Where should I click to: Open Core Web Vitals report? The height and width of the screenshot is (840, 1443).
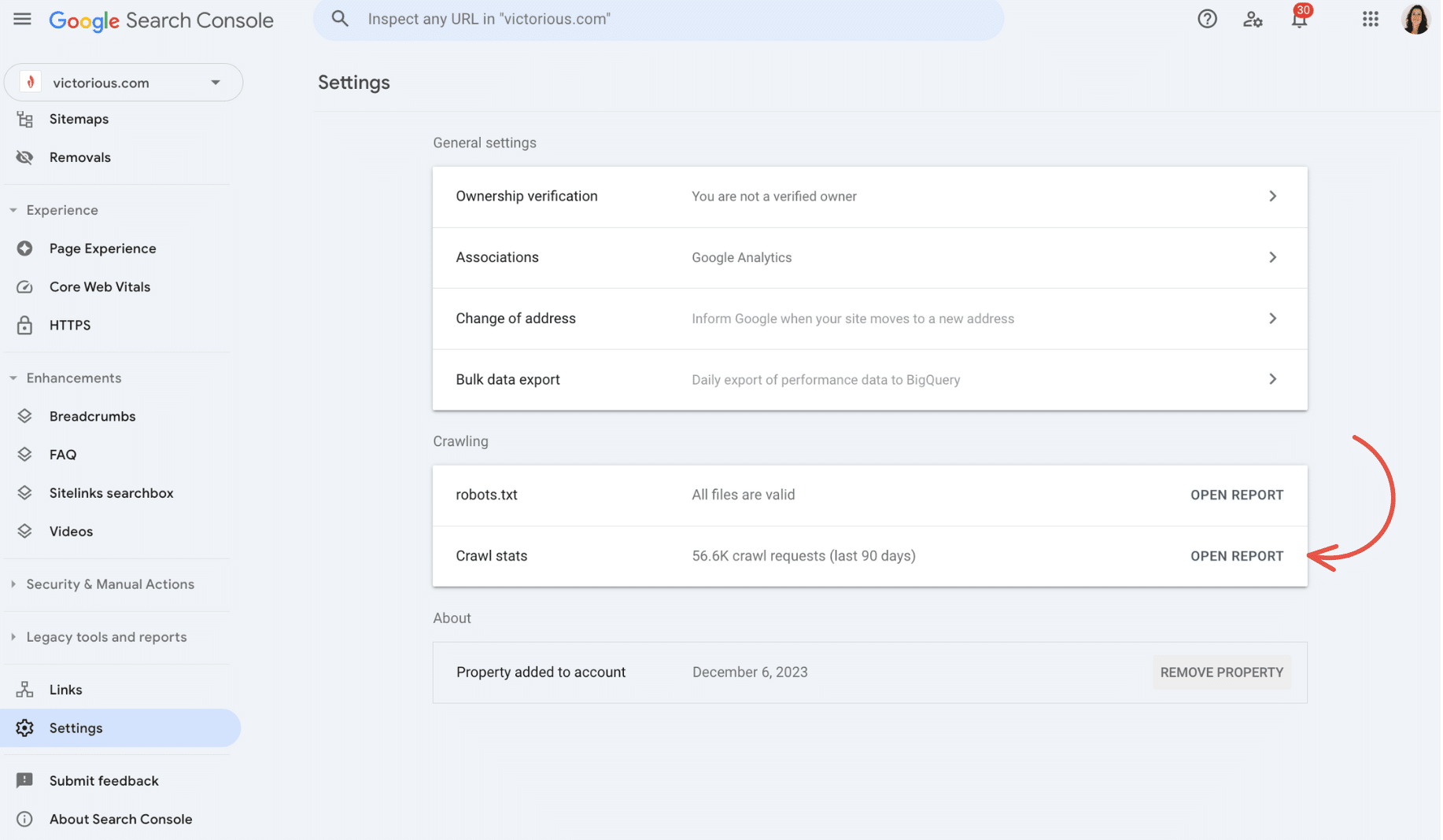click(100, 287)
